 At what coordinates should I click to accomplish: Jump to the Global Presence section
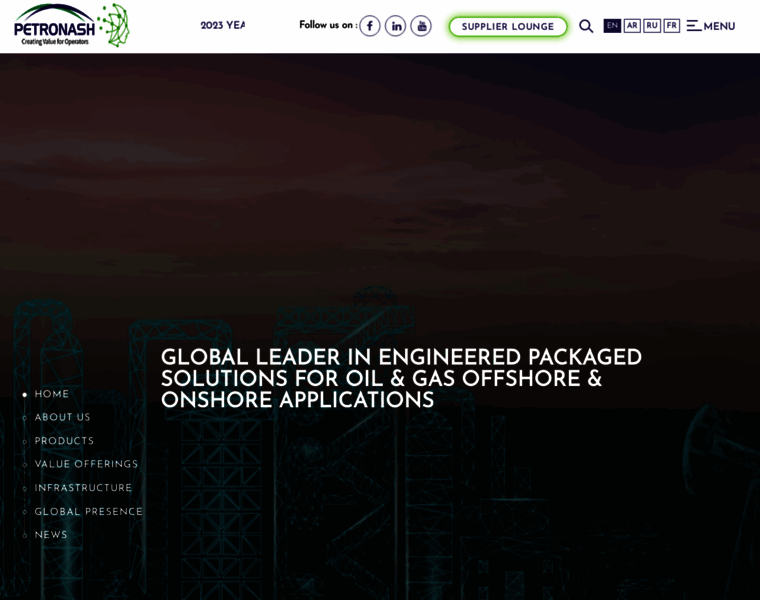(x=88, y=512)
